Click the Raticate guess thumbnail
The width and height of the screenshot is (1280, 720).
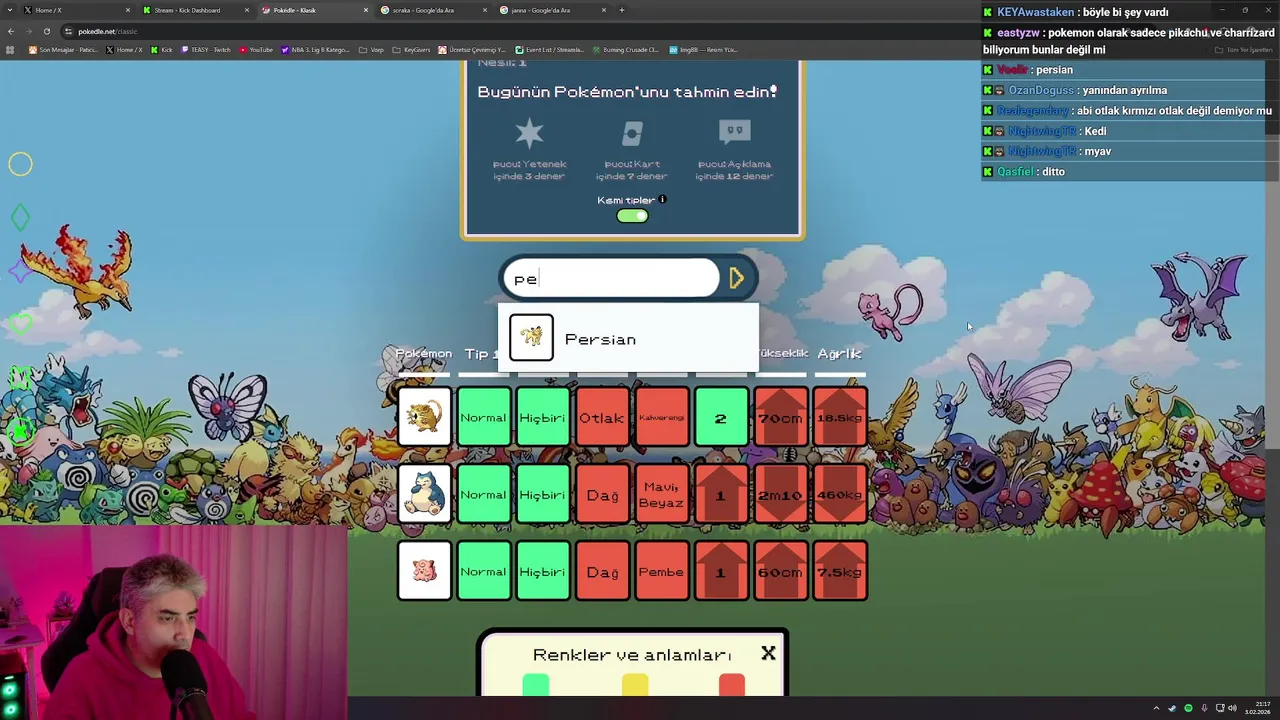point(424,417)
